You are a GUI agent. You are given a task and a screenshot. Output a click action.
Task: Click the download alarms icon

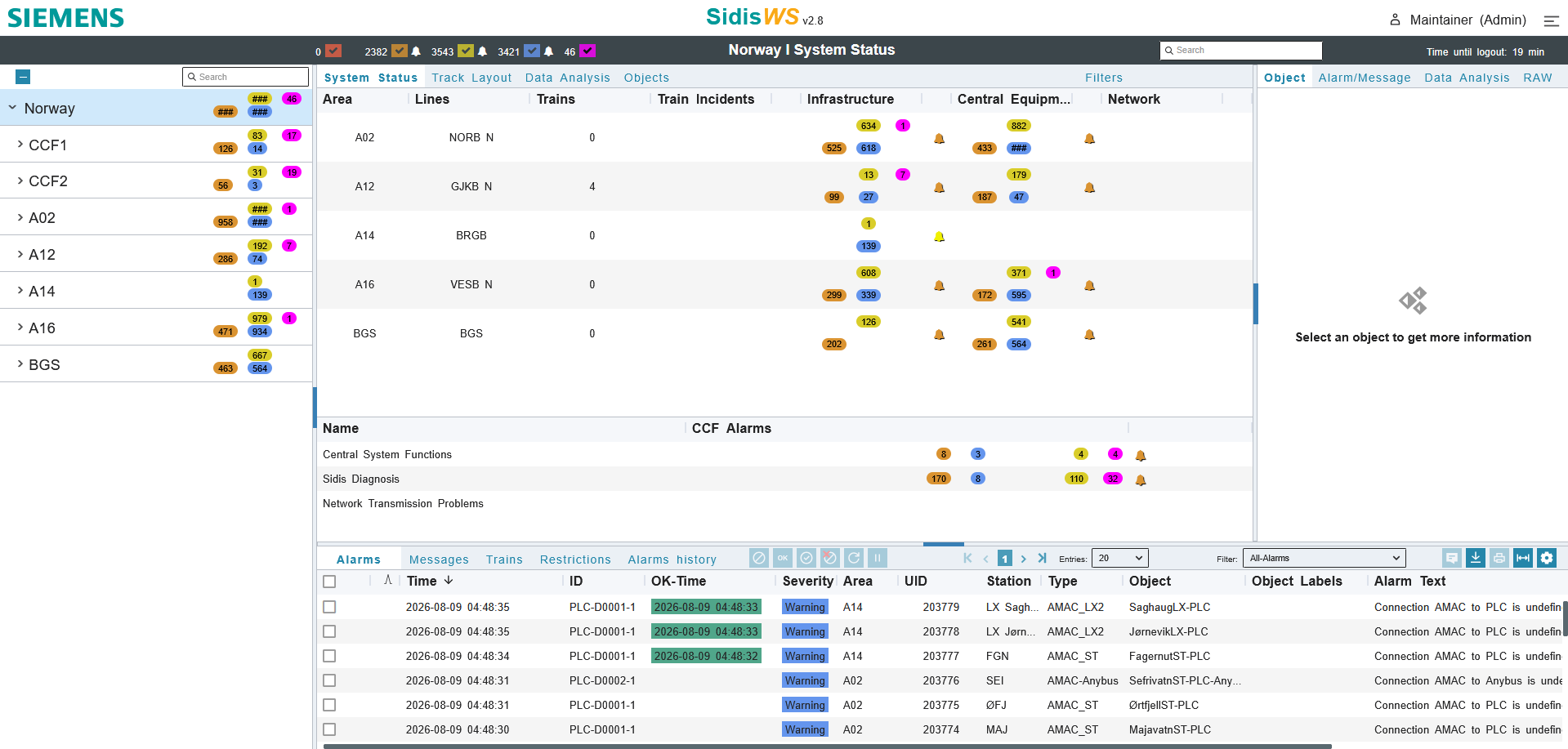1475,558
